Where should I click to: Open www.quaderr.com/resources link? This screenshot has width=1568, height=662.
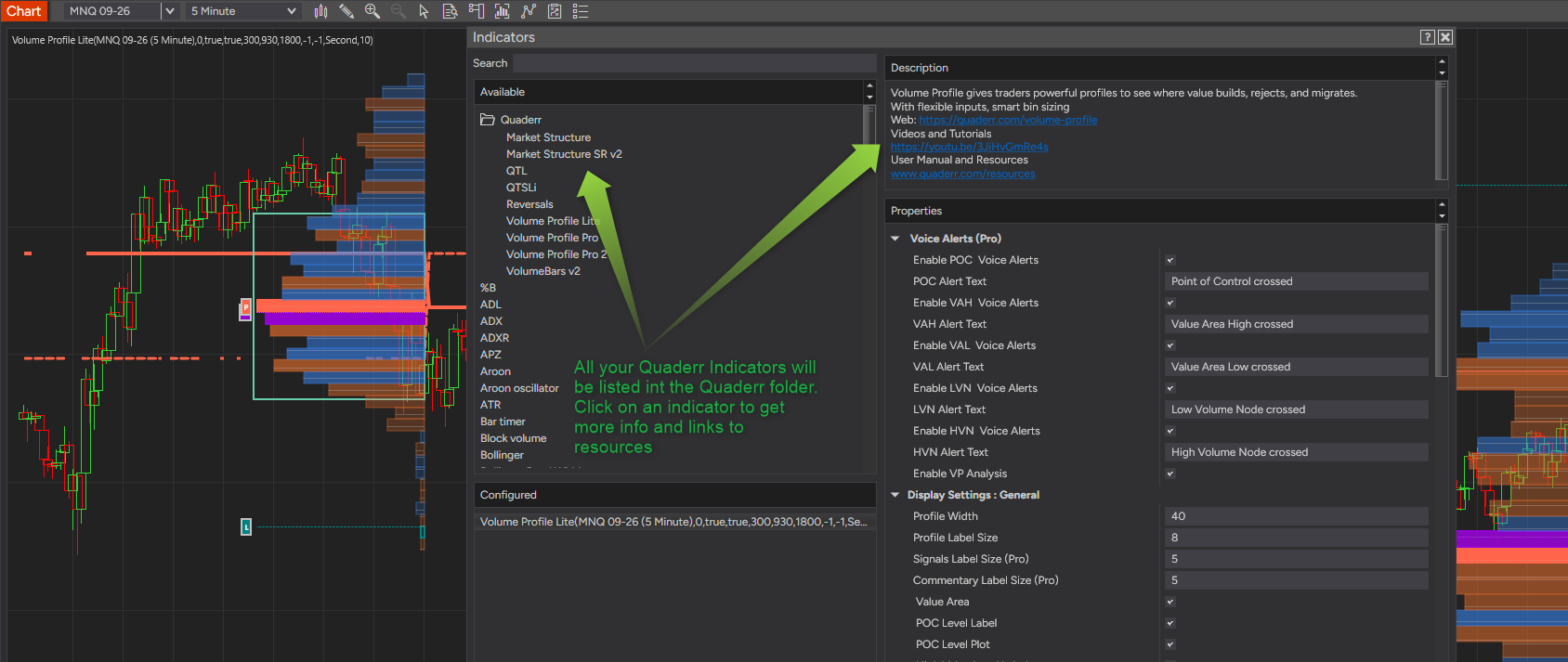click(962, 174)
